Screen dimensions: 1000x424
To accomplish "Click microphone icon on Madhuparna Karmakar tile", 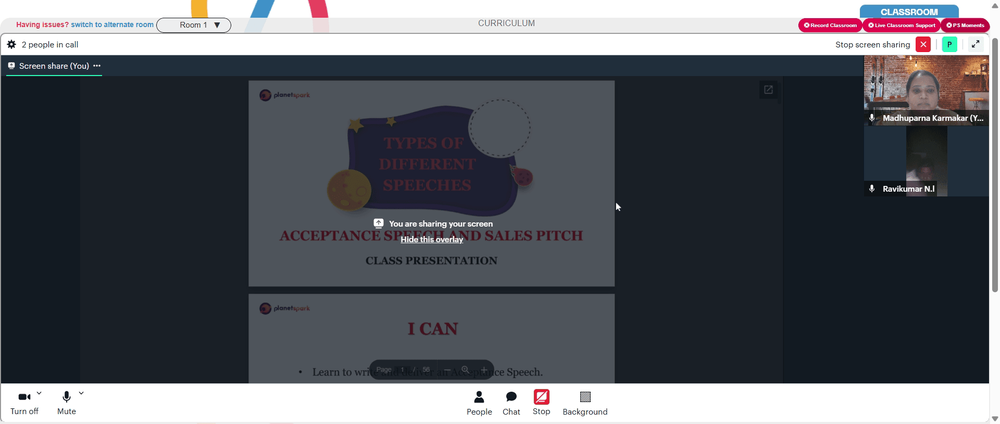I will [x=872, y=118].
